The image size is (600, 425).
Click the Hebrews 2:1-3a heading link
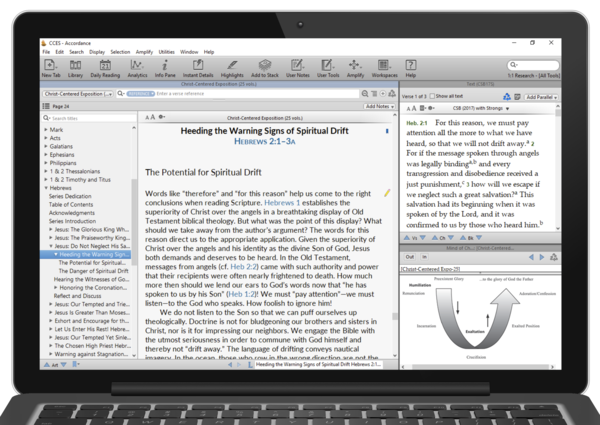[x=265, y=142]
